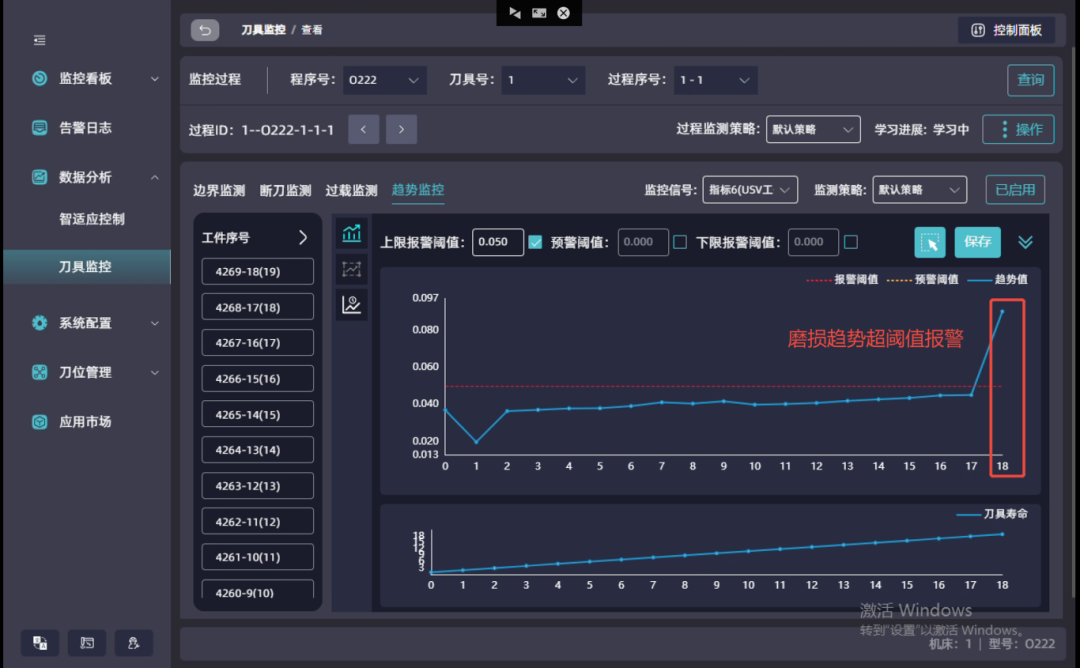
Task: Switch to the 过载监测 tab
Action: [x=351, y=191]
